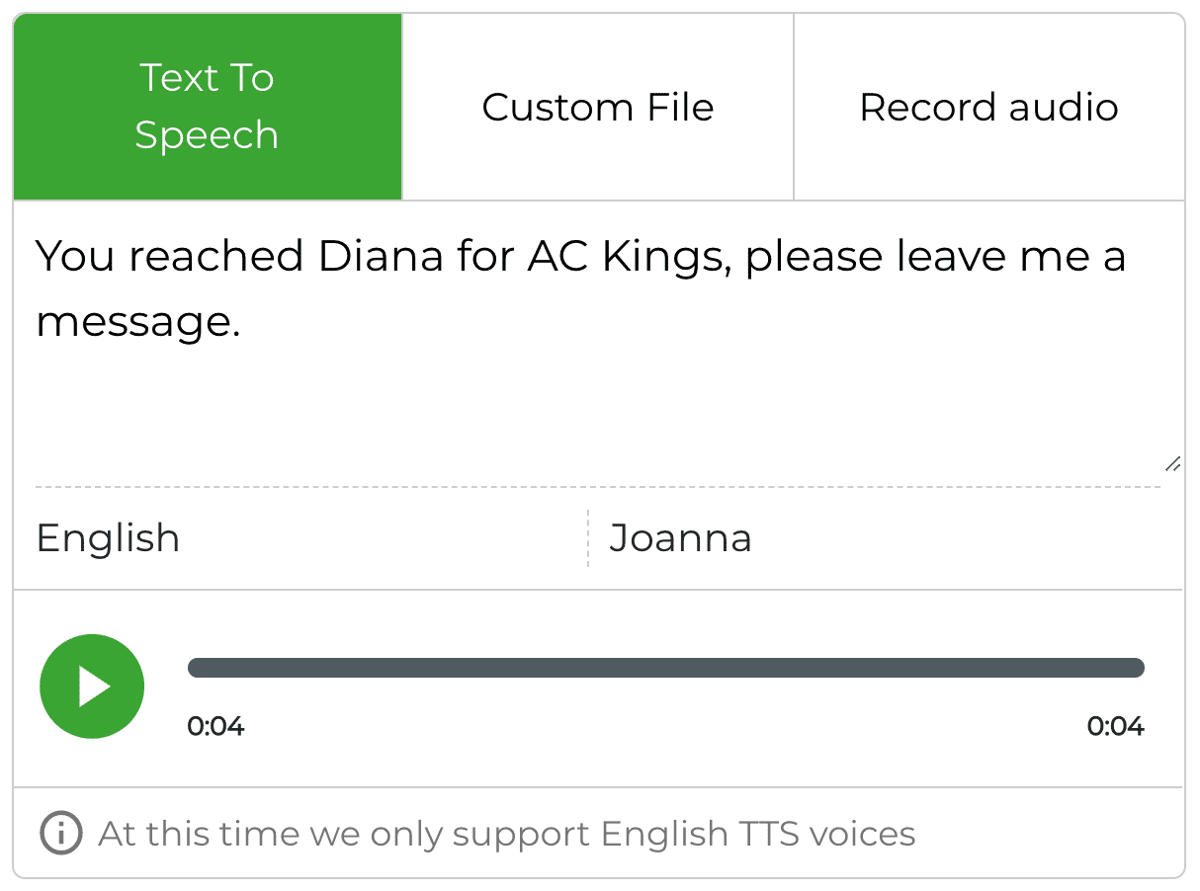This screenshot has width=1200, height=891.
Task: Switch to the Custom File tab
Action: tap(597, 106)
